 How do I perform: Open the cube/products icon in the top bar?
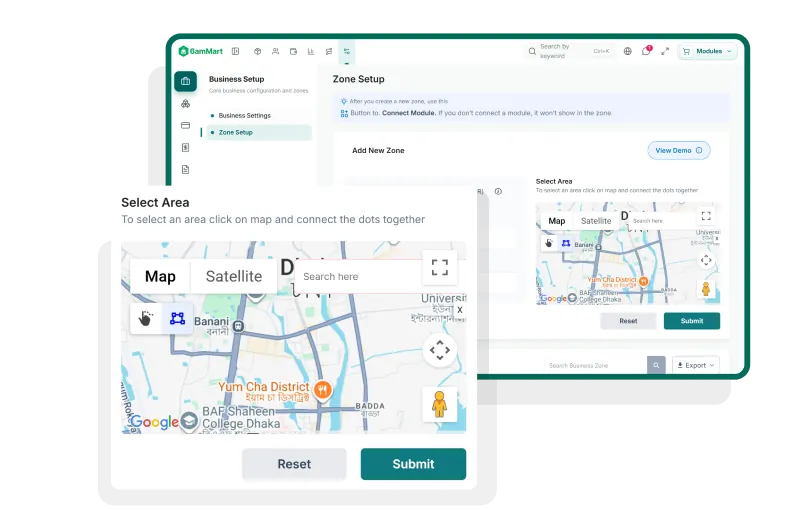pos(257,51)
